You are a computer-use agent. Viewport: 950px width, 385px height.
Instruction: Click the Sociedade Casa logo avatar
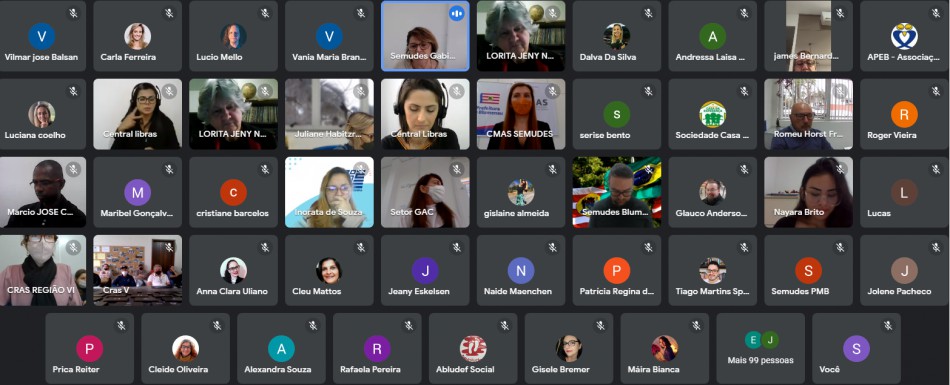tap(712, 114)
